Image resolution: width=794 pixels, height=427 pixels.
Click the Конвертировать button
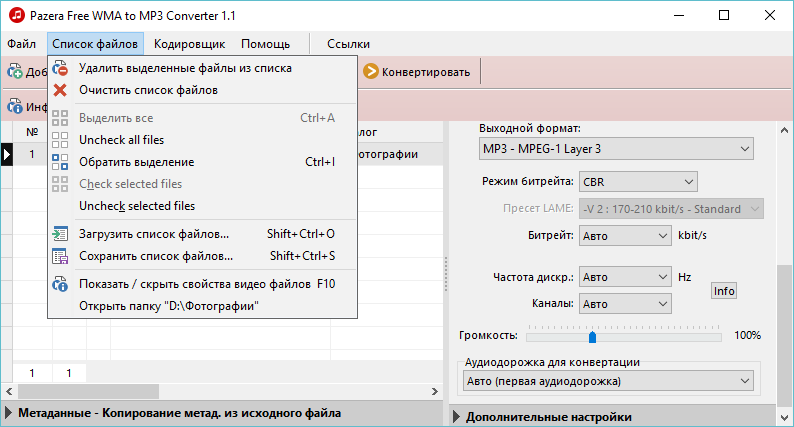click(417, 71)
